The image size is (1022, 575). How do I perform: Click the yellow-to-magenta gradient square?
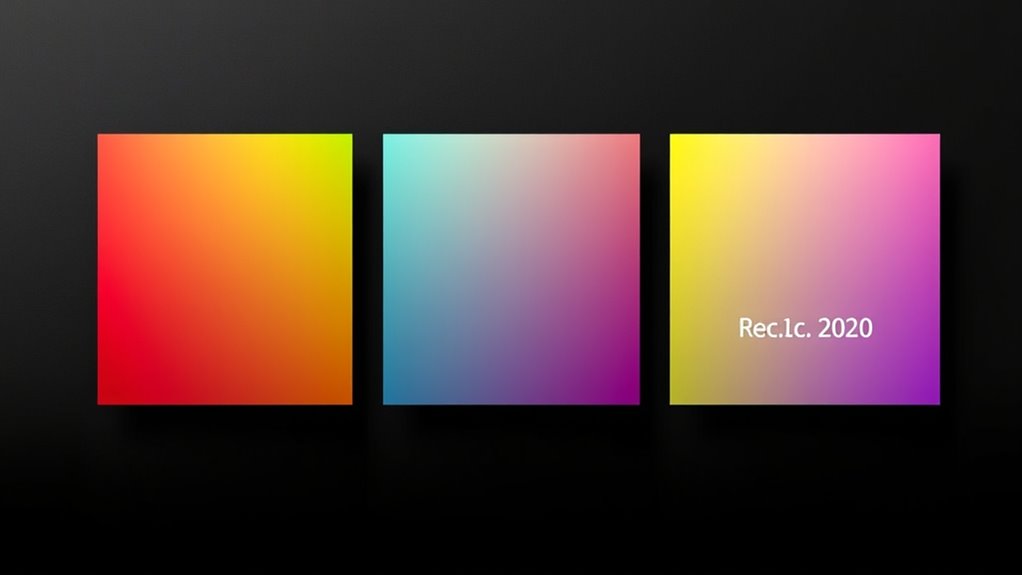pos(805,269)
